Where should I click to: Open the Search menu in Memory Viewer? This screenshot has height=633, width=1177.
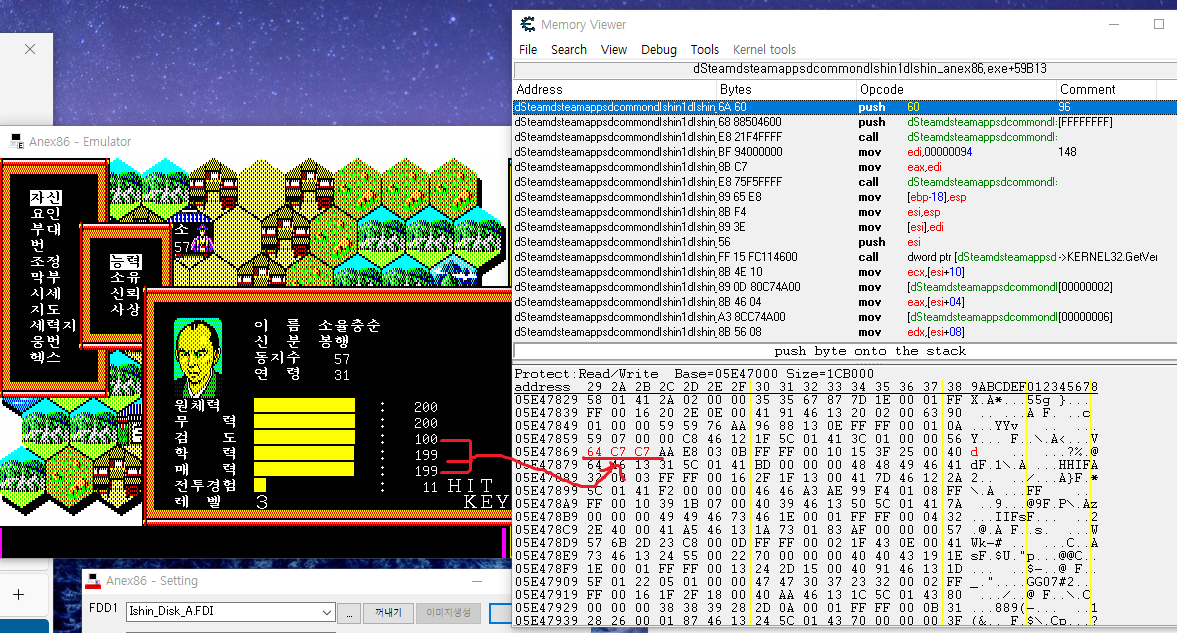point(568,50)
